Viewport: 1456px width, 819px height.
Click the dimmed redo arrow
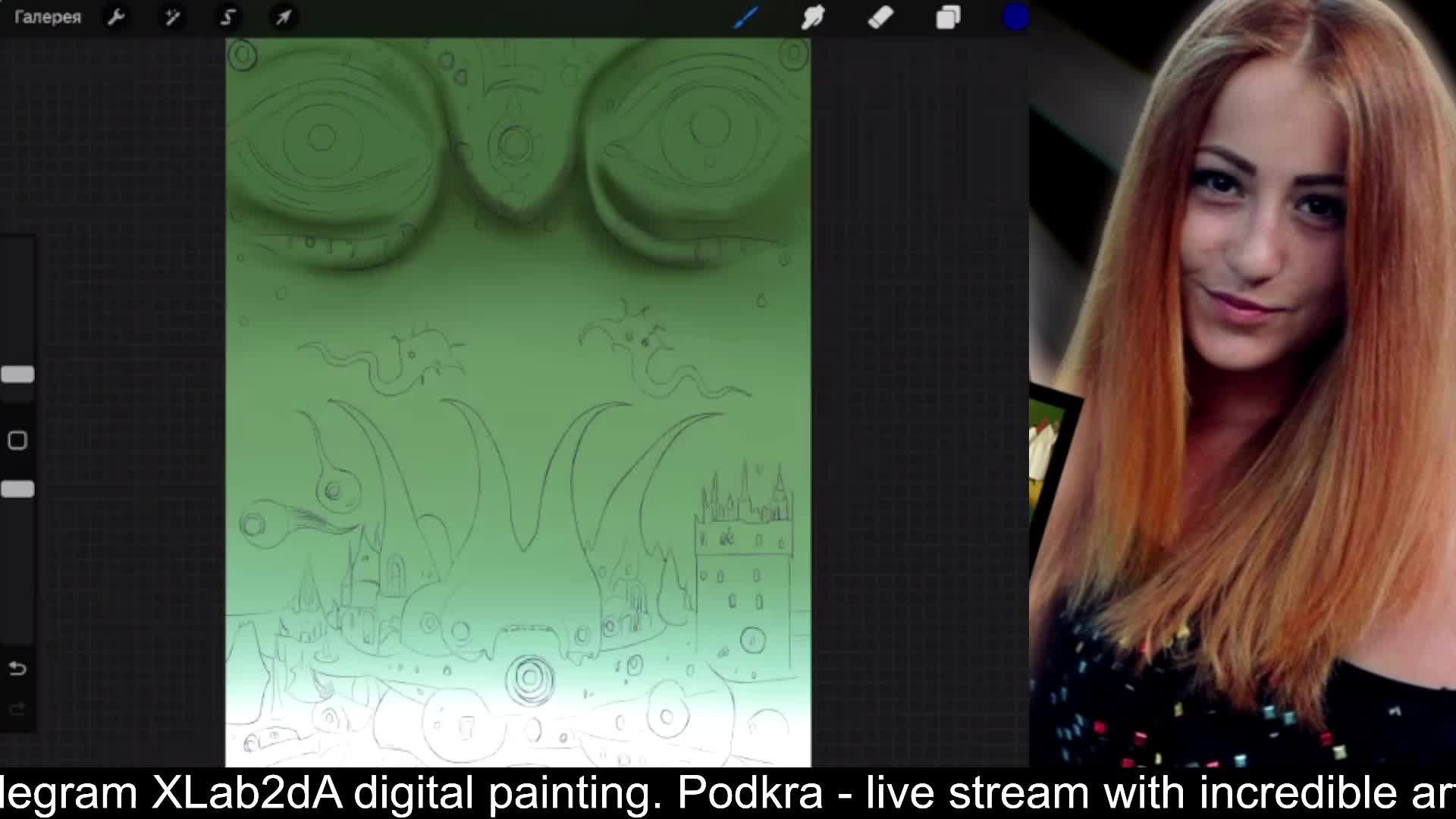point(17,709)
